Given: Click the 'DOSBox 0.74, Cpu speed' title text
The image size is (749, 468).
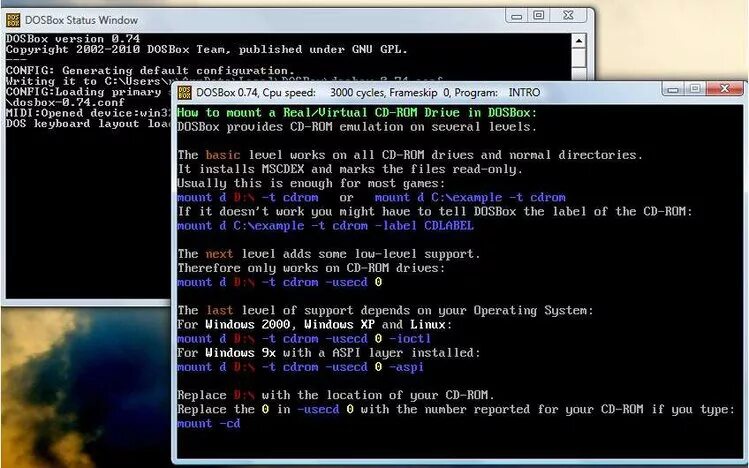Looking at the screenshot, I should coord(256,93).
